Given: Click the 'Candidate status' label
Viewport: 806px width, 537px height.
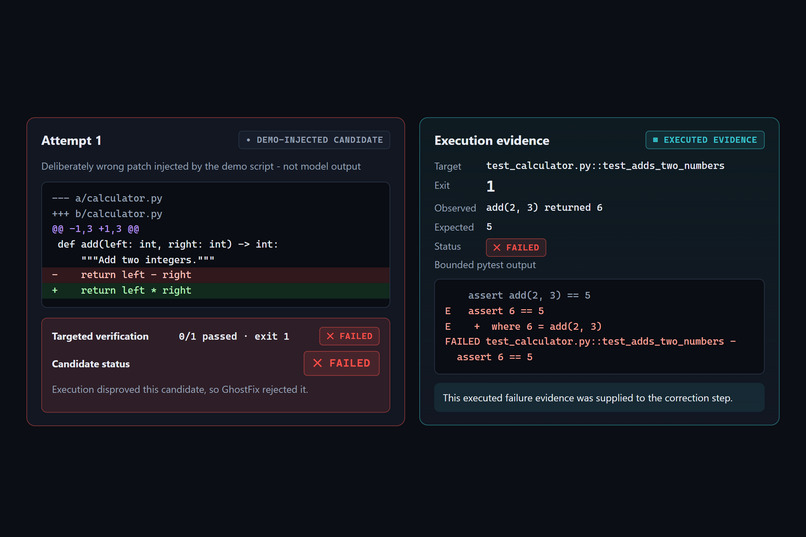Looking at the screenshot, I should [x=91, y=364].
